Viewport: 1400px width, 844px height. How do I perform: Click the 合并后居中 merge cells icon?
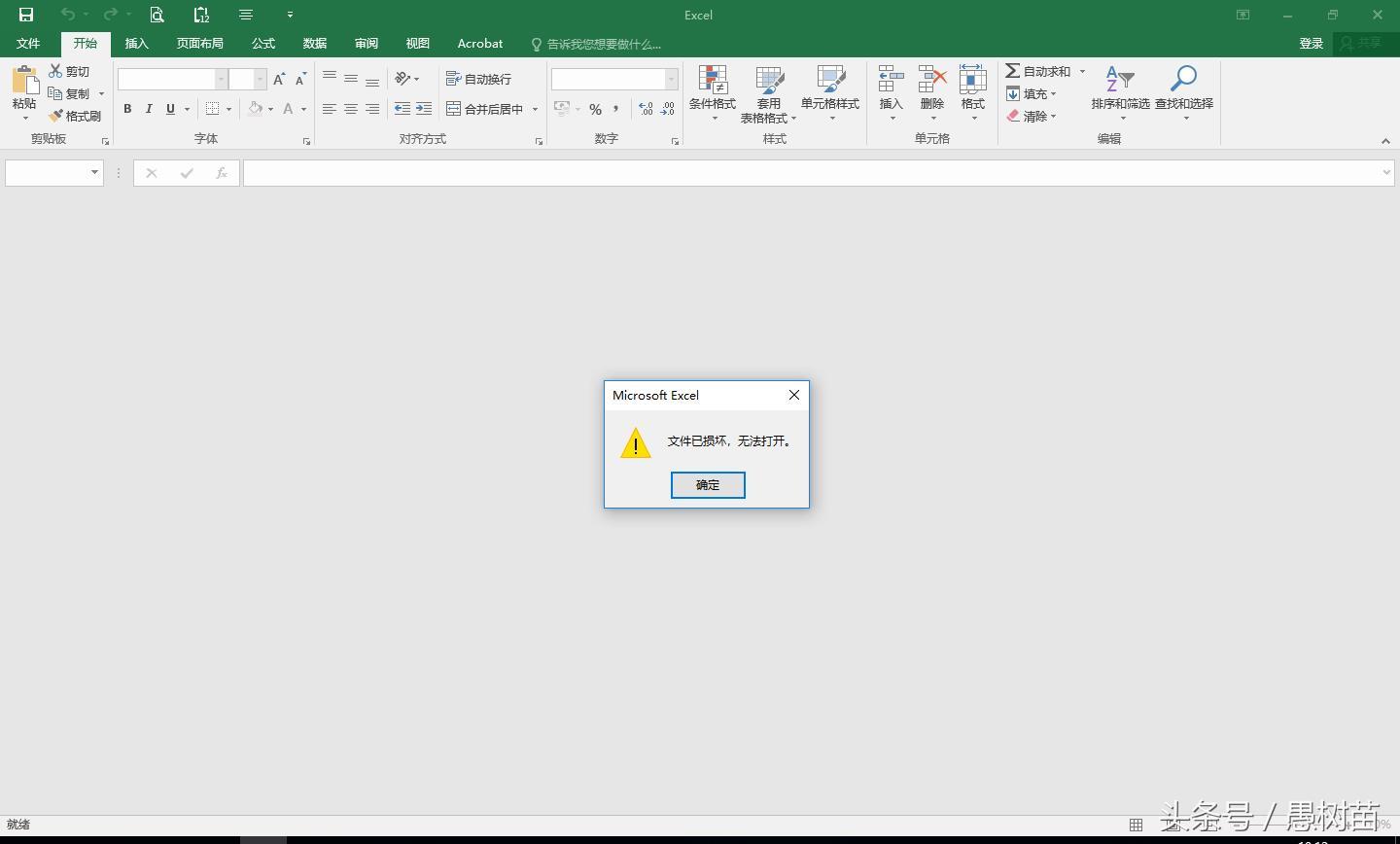click(453, 109)
